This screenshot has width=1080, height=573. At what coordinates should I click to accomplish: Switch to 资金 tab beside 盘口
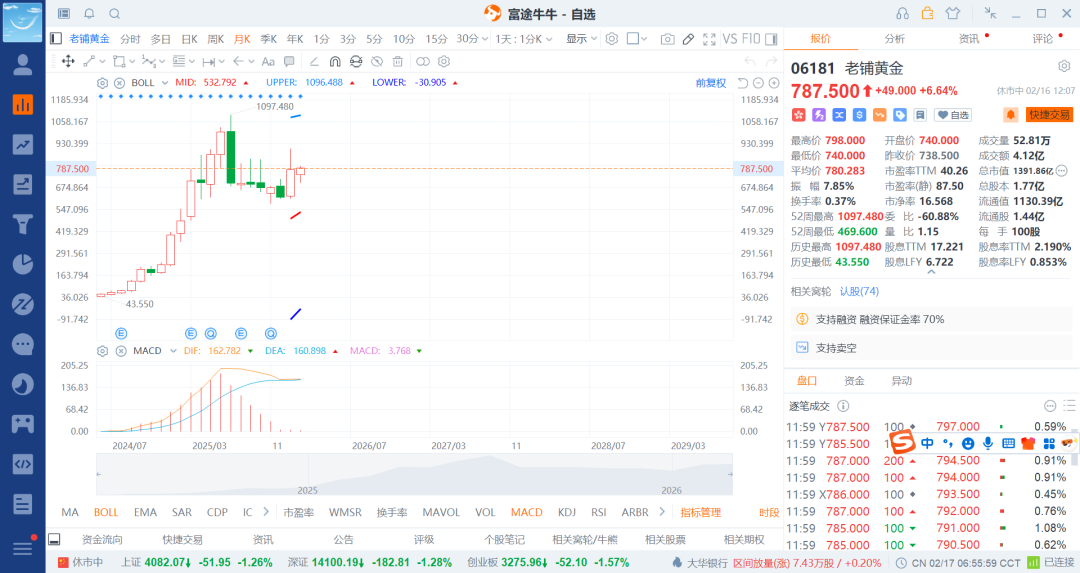854,380
